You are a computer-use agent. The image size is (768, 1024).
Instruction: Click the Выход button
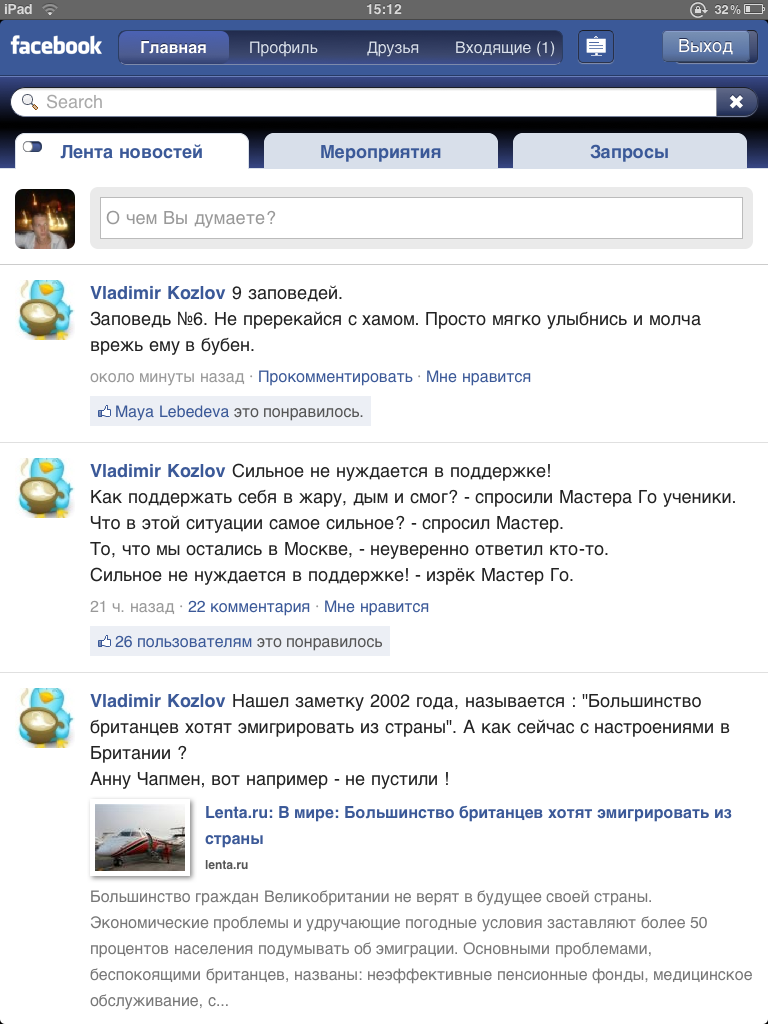pyautogui.click(x=705, y=46)
